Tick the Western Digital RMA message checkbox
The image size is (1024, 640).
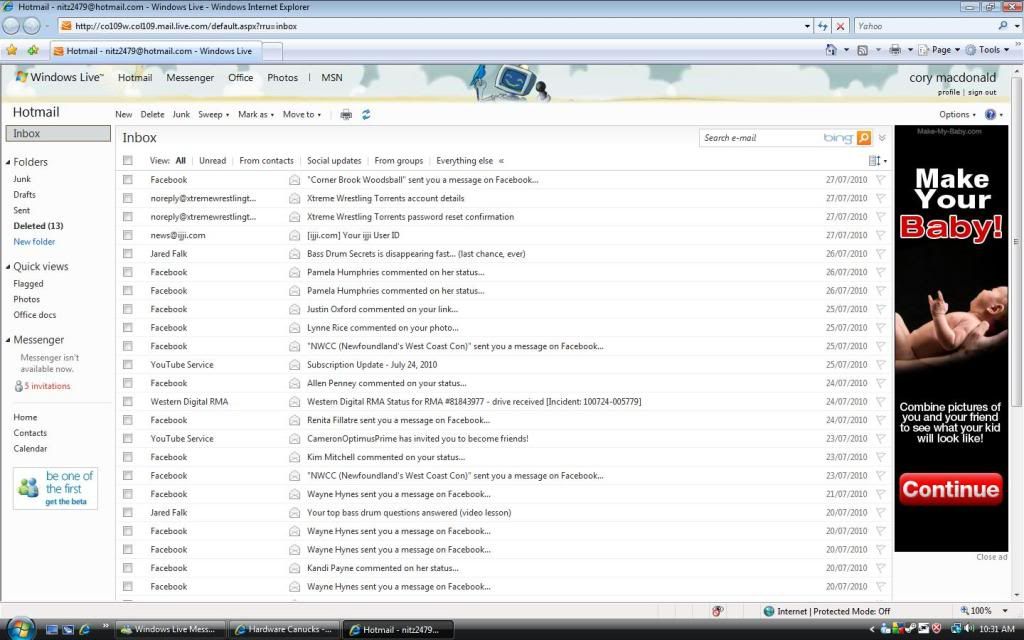coord(127,402)
